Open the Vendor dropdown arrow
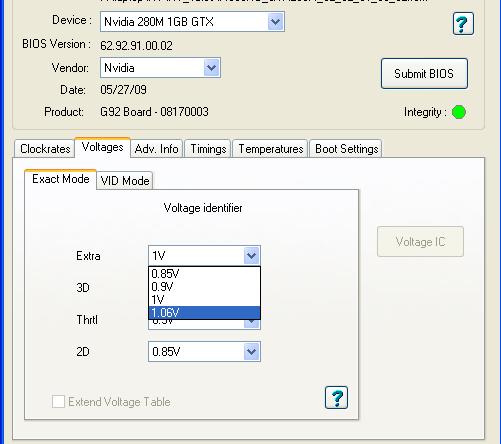 coord(211,68)
